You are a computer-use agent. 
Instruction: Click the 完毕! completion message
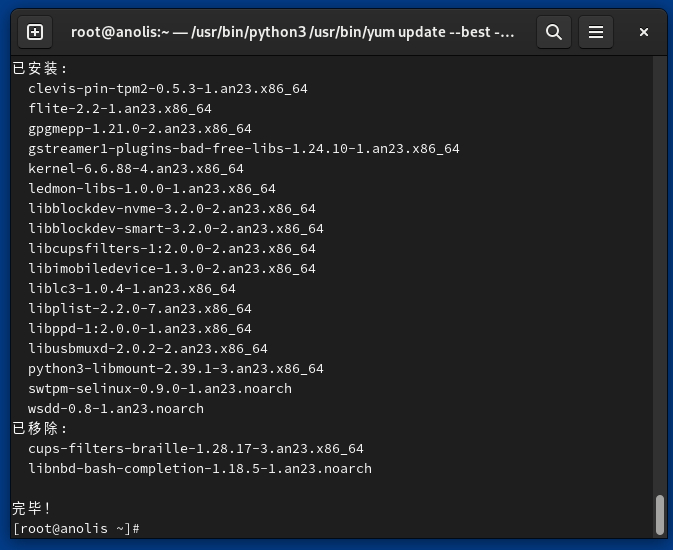point(32,508)
